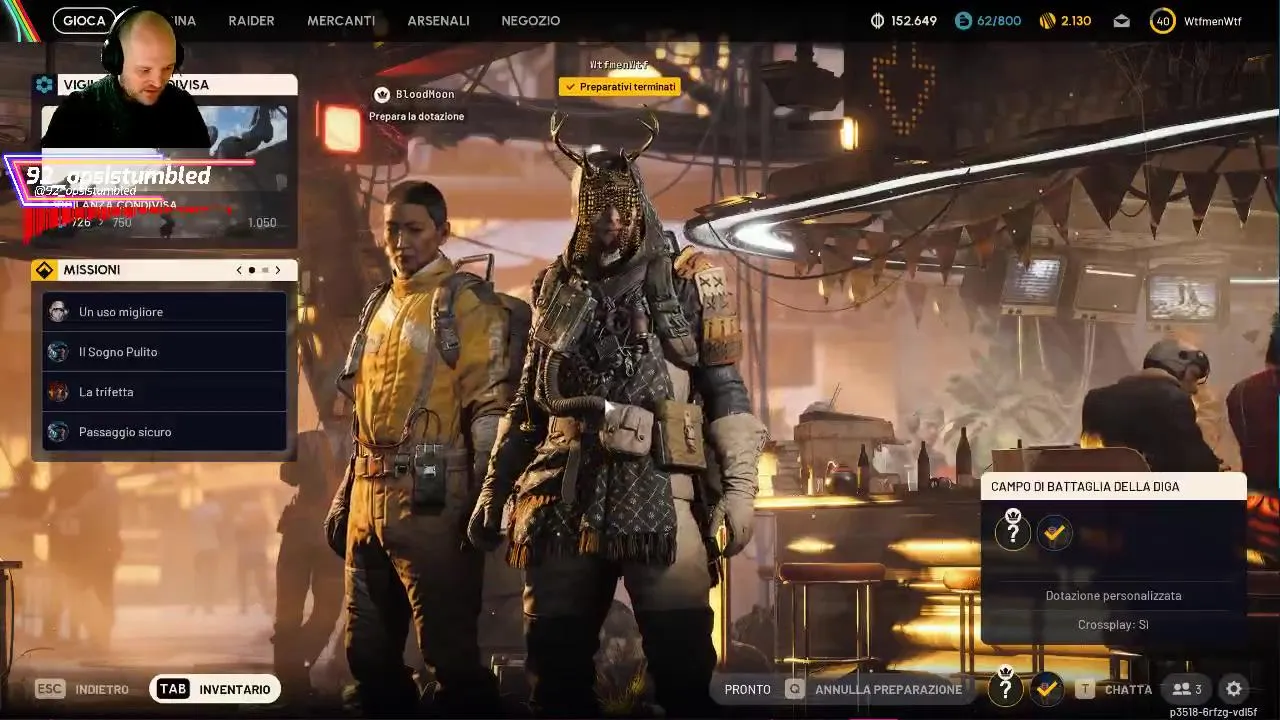Click the Prepara la dotazione status text
Image resolution: width=1280 pixels, height=720 pixels.
[416, 117]
